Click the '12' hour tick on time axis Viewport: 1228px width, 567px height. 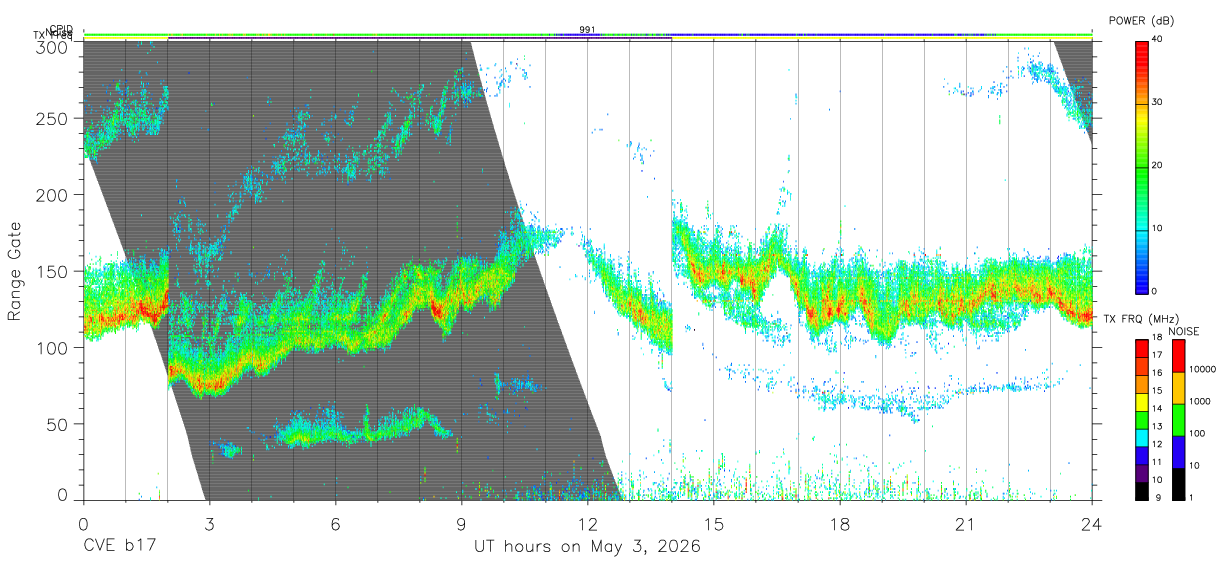pos(587,525)
